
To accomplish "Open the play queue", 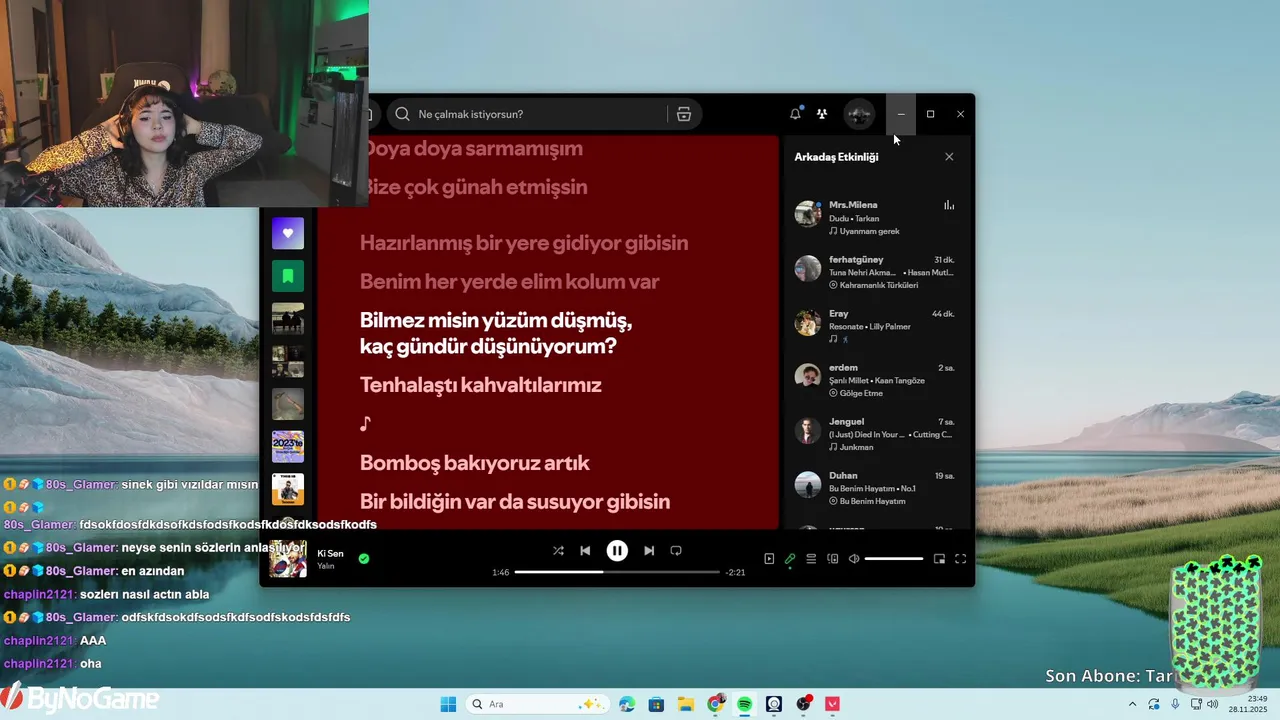I will point(812,559).
